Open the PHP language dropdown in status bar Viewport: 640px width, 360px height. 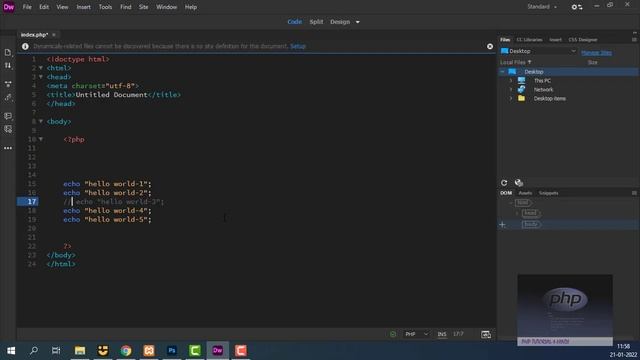(x=416, y=334)
